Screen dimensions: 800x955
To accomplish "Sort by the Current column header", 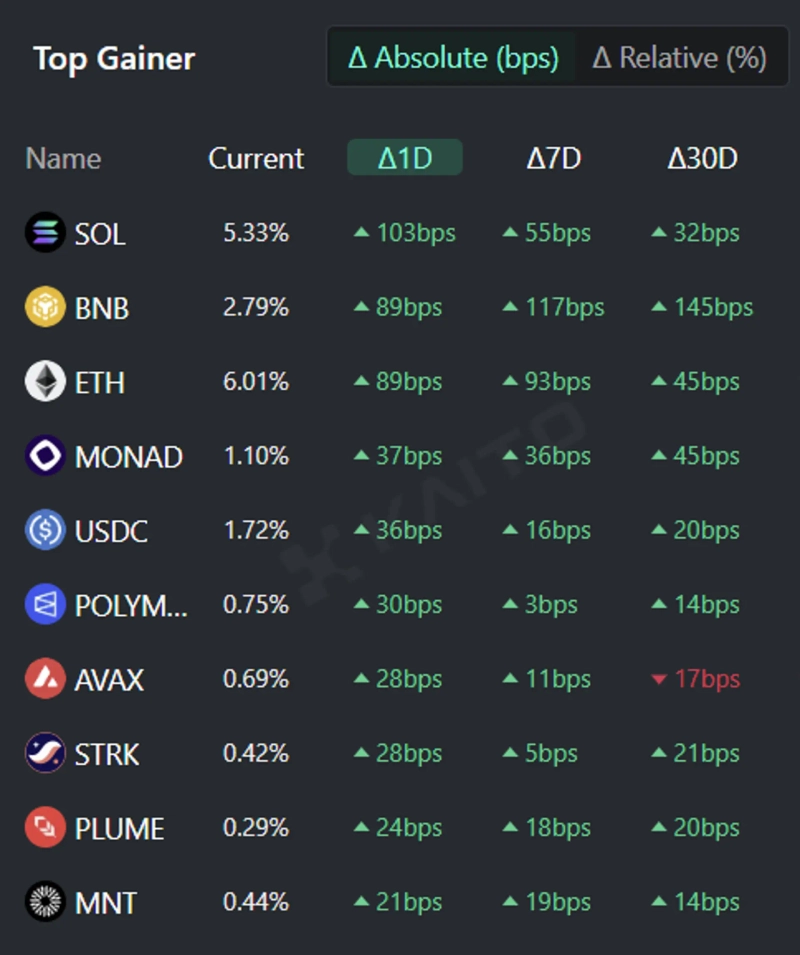I will pos(256,158).
